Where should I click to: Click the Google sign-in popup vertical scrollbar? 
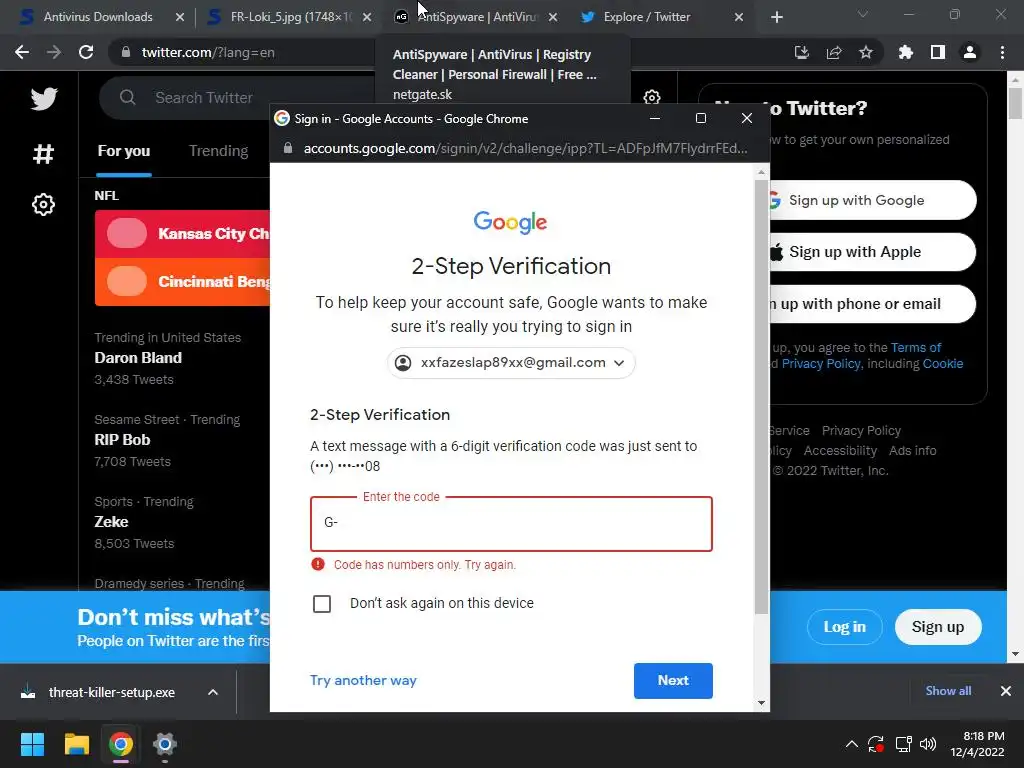761,396
